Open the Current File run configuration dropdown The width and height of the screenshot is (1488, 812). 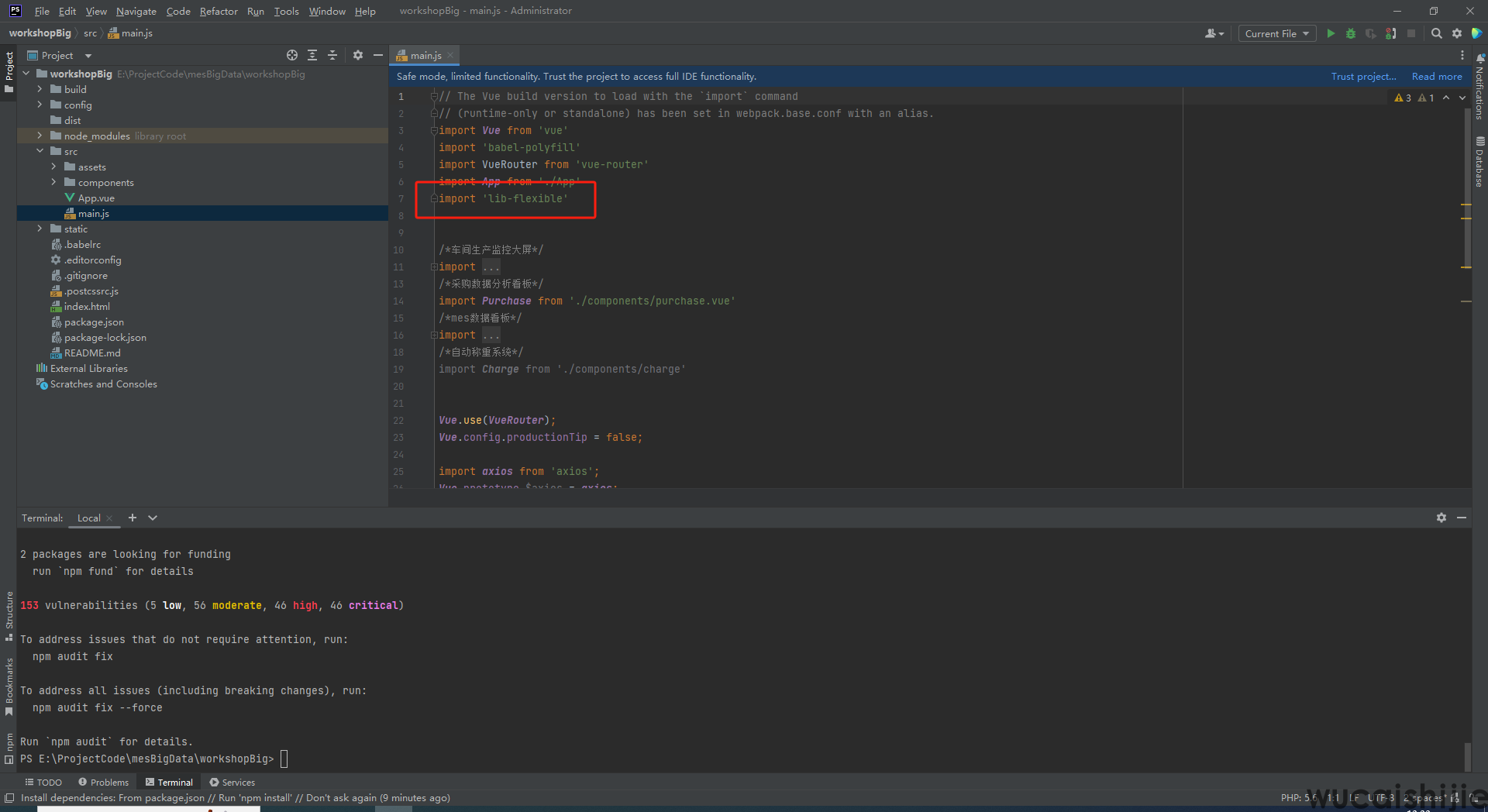[x=1277, y=33]
